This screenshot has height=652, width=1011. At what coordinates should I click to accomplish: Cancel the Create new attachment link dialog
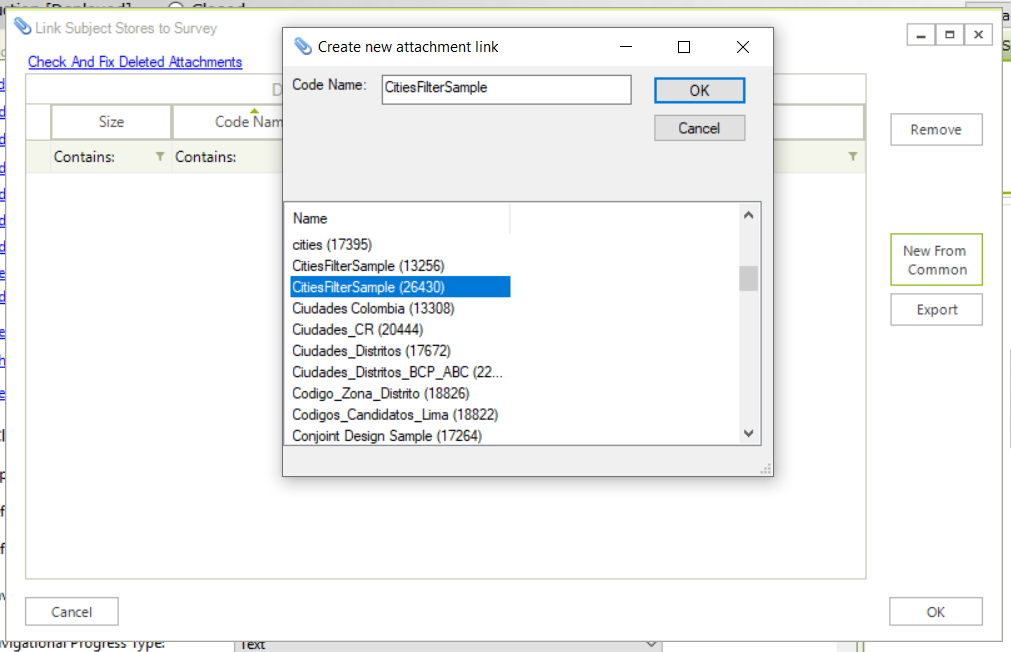pyautogui.click(x=700, y=128)
